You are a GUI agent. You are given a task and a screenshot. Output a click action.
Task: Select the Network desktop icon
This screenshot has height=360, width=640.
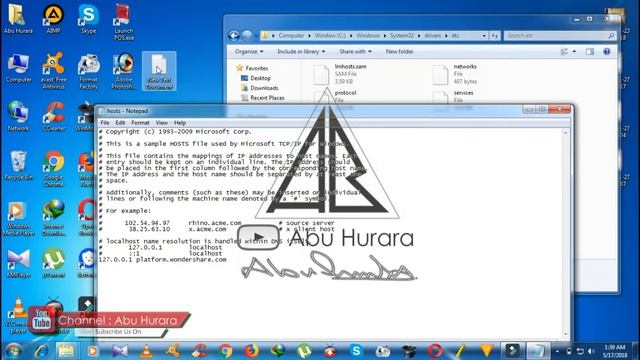click(18, 117)
